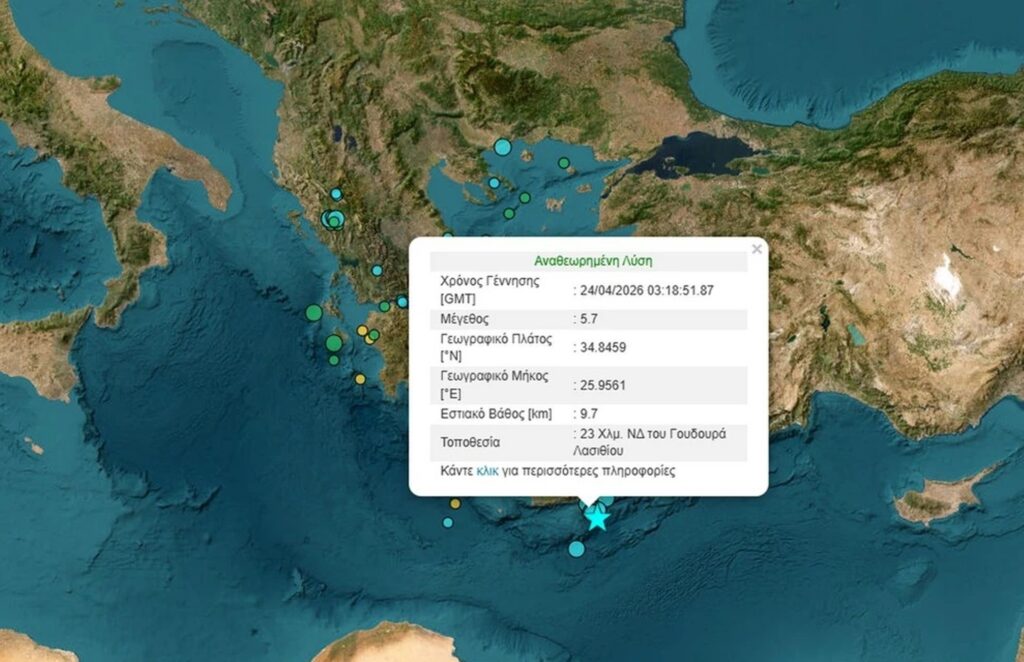Click the tiny green dot below the large Ionian marker

(334, 360)
